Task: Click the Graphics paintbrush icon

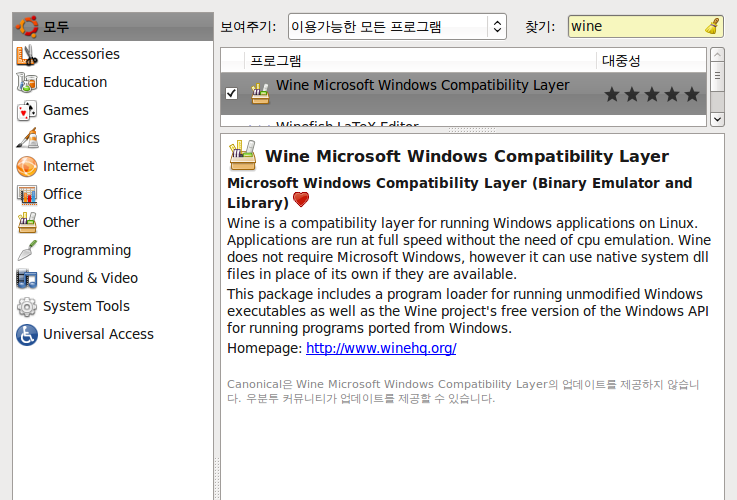Action: point(27,138)
